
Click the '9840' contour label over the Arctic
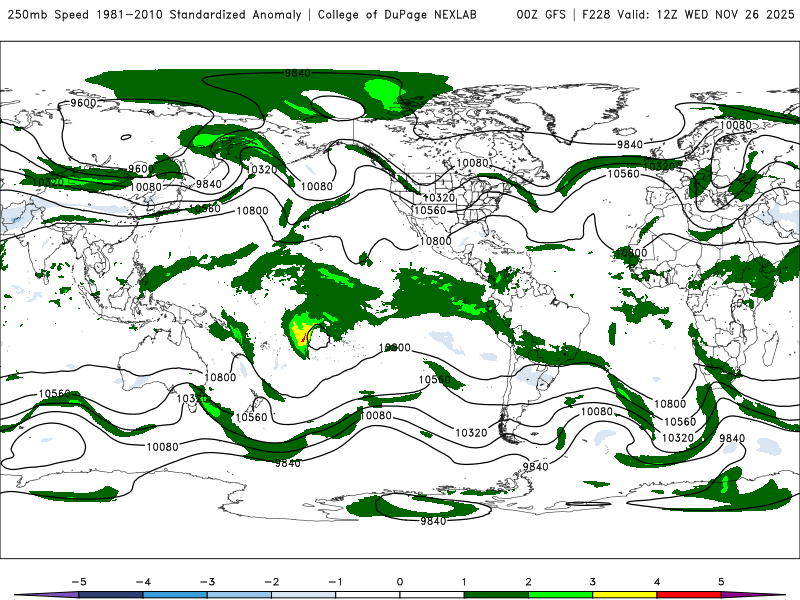pyautogui.click(x=298, y=73)
